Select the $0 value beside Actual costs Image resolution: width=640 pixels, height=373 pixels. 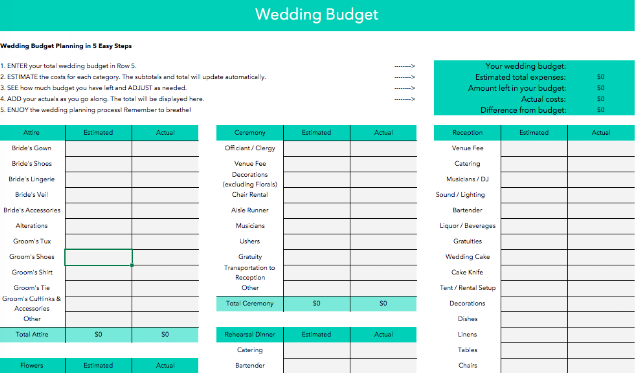(600, 99)
